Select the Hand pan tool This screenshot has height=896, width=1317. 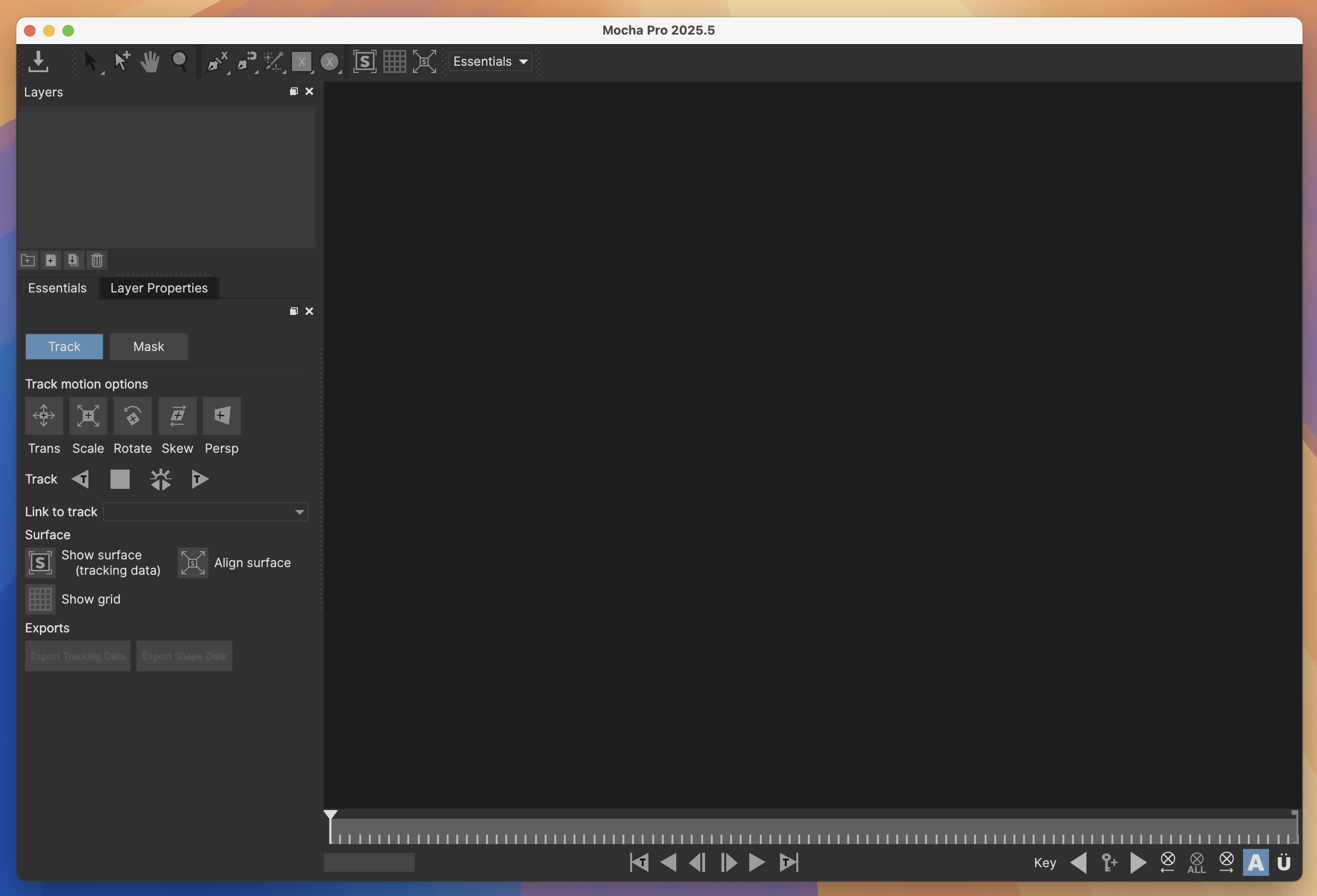[x=149, y=61]
